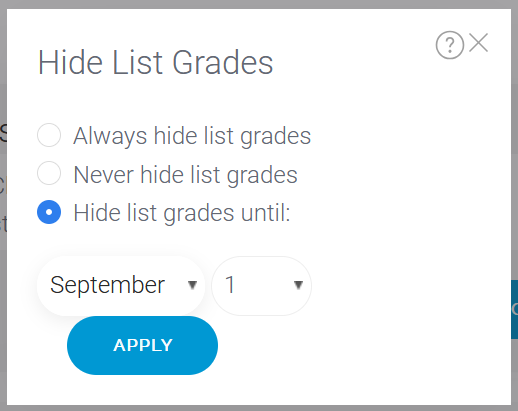The width and height of the screenshot is (518, 411).
Task: Click the 'Never hide list grades' label text
Action: click(x=185, y=175)
